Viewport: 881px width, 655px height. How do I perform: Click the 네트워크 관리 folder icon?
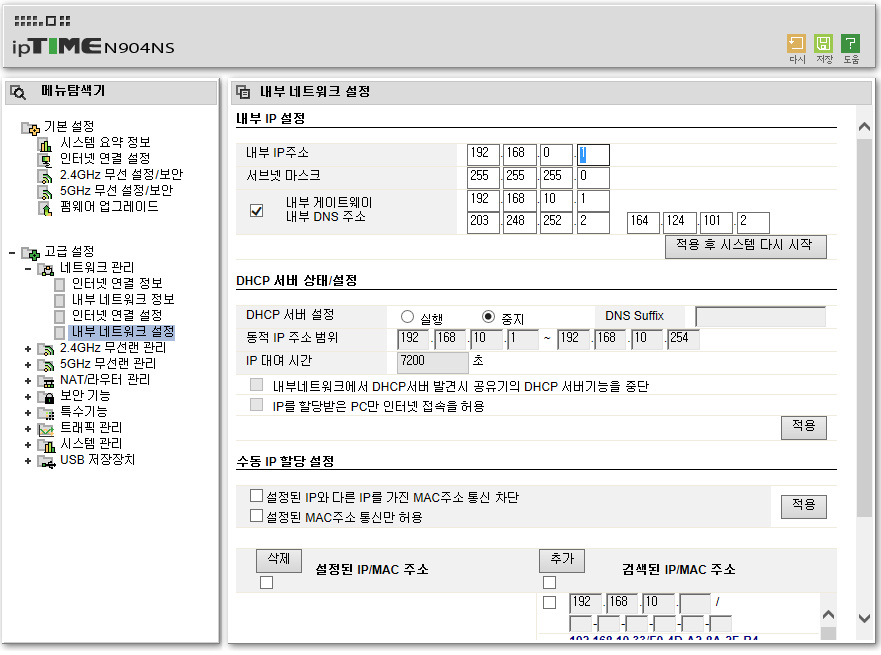coord(46,269)
